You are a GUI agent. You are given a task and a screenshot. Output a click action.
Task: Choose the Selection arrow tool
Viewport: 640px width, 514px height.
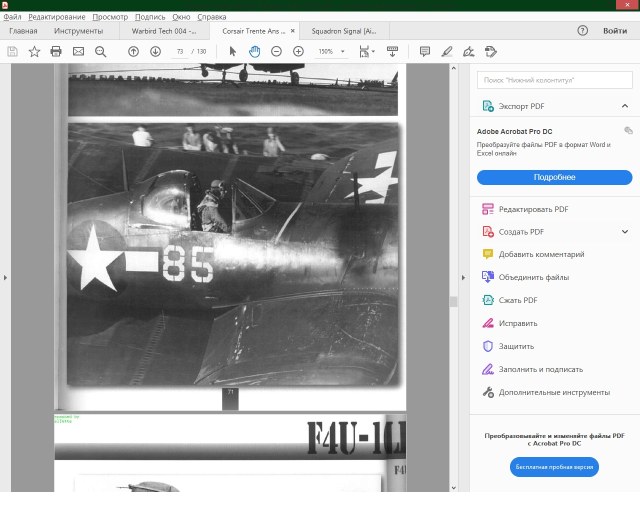[x=233, y=51]
